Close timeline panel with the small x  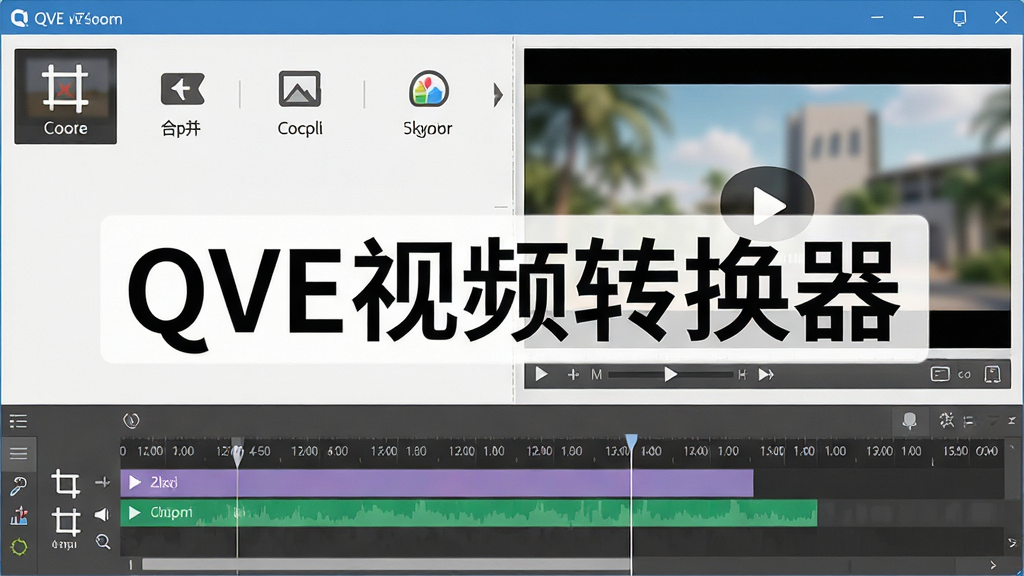(x=1012, y=421)
